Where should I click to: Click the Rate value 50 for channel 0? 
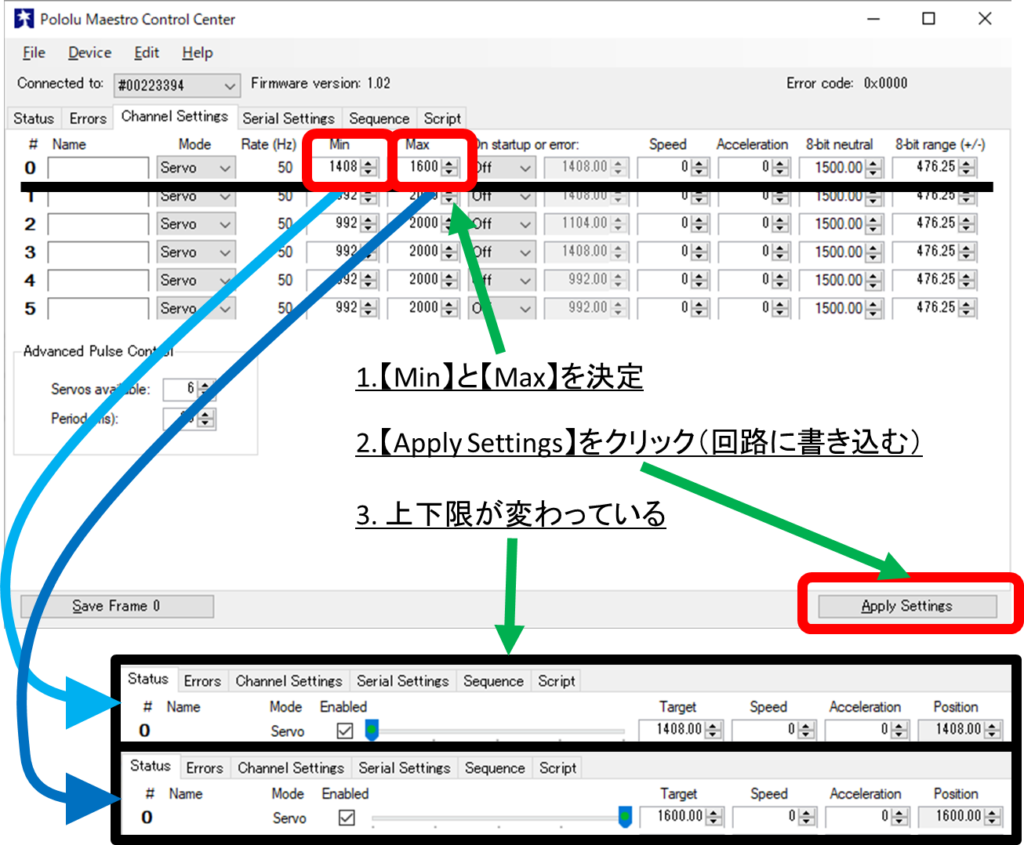pyautogui.click(x=285, y=168)
